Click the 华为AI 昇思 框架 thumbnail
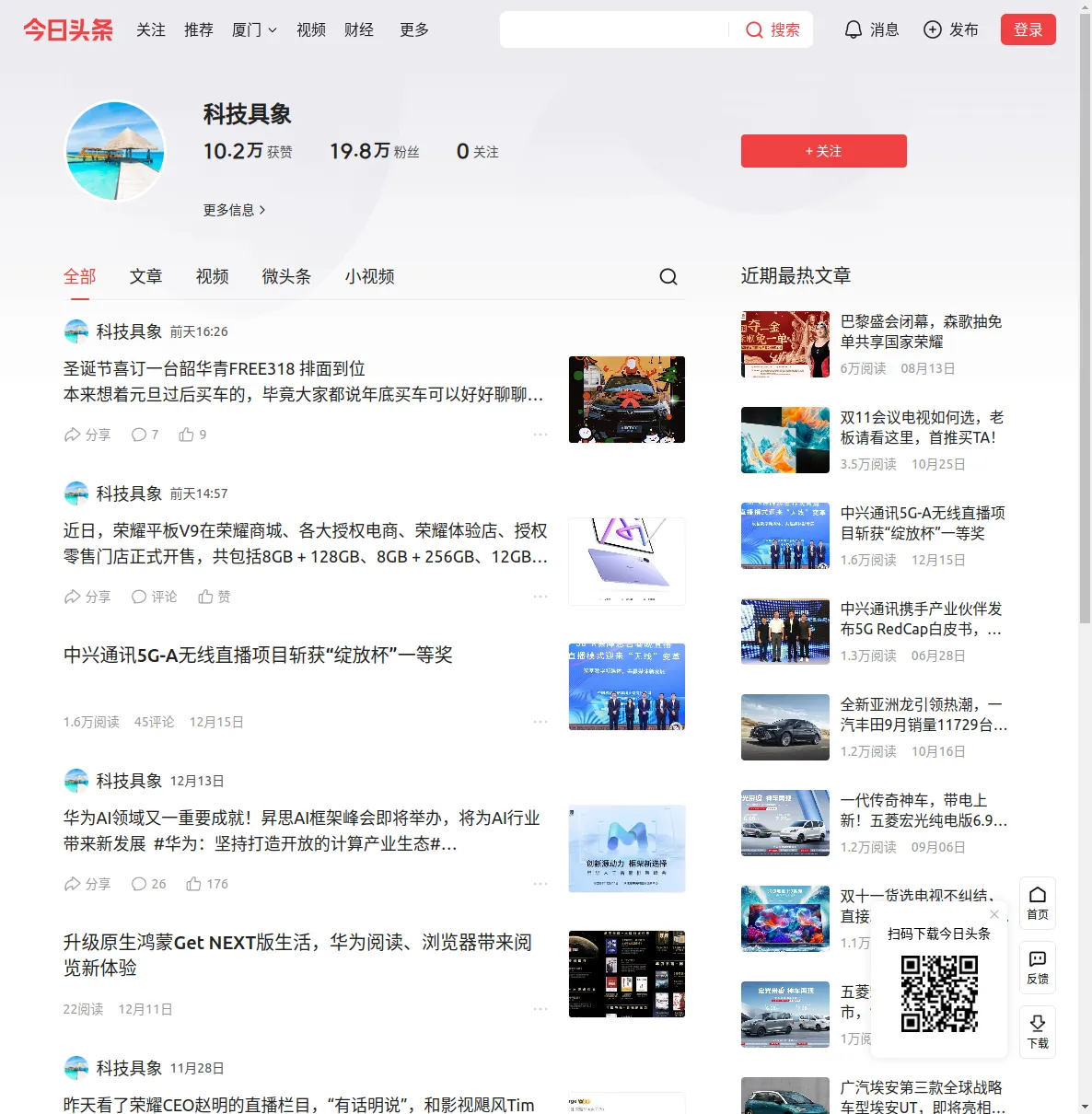 click(627, 849)
